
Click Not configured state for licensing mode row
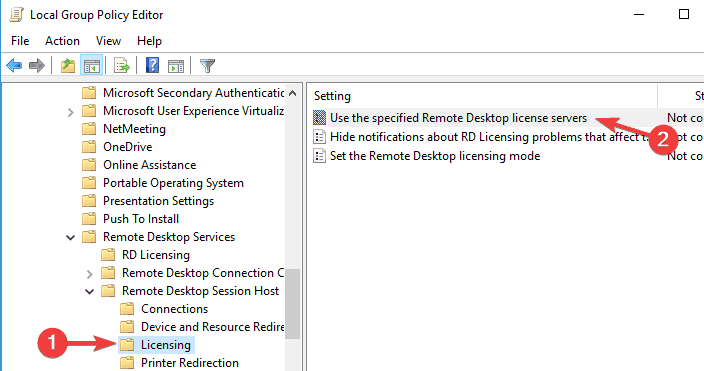pos(685,156)
